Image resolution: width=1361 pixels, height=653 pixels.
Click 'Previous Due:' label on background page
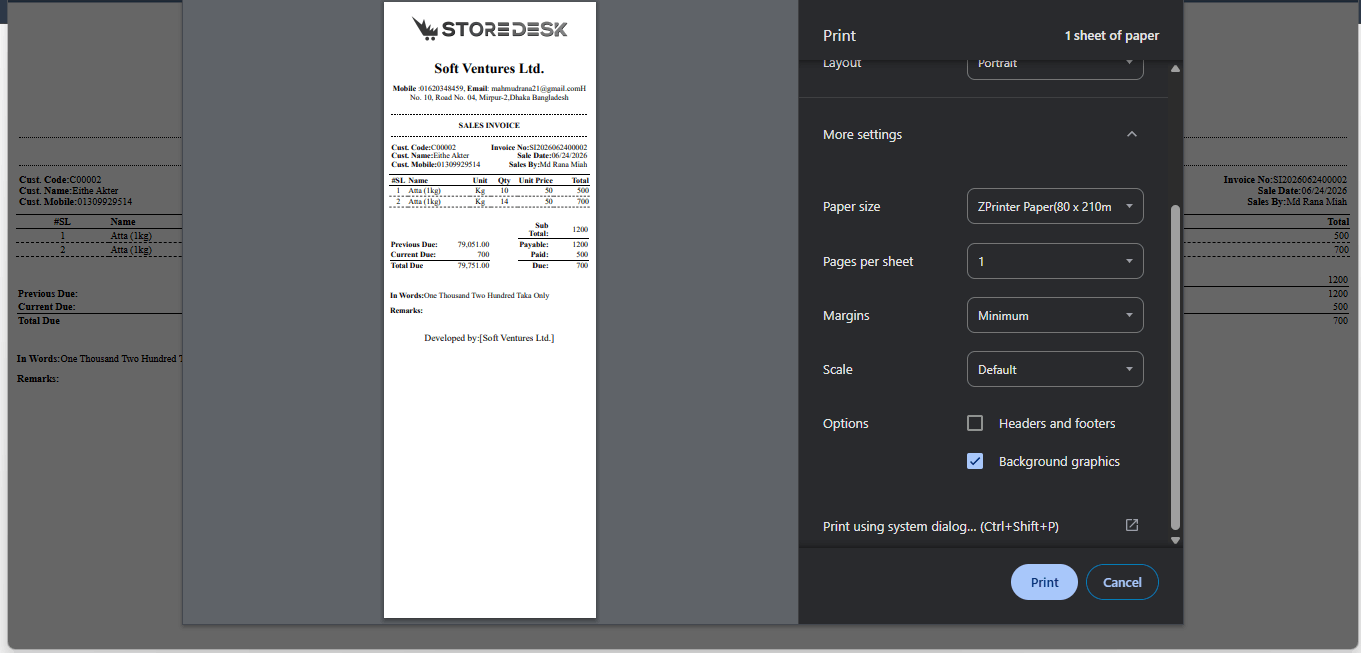click(47, 294)
